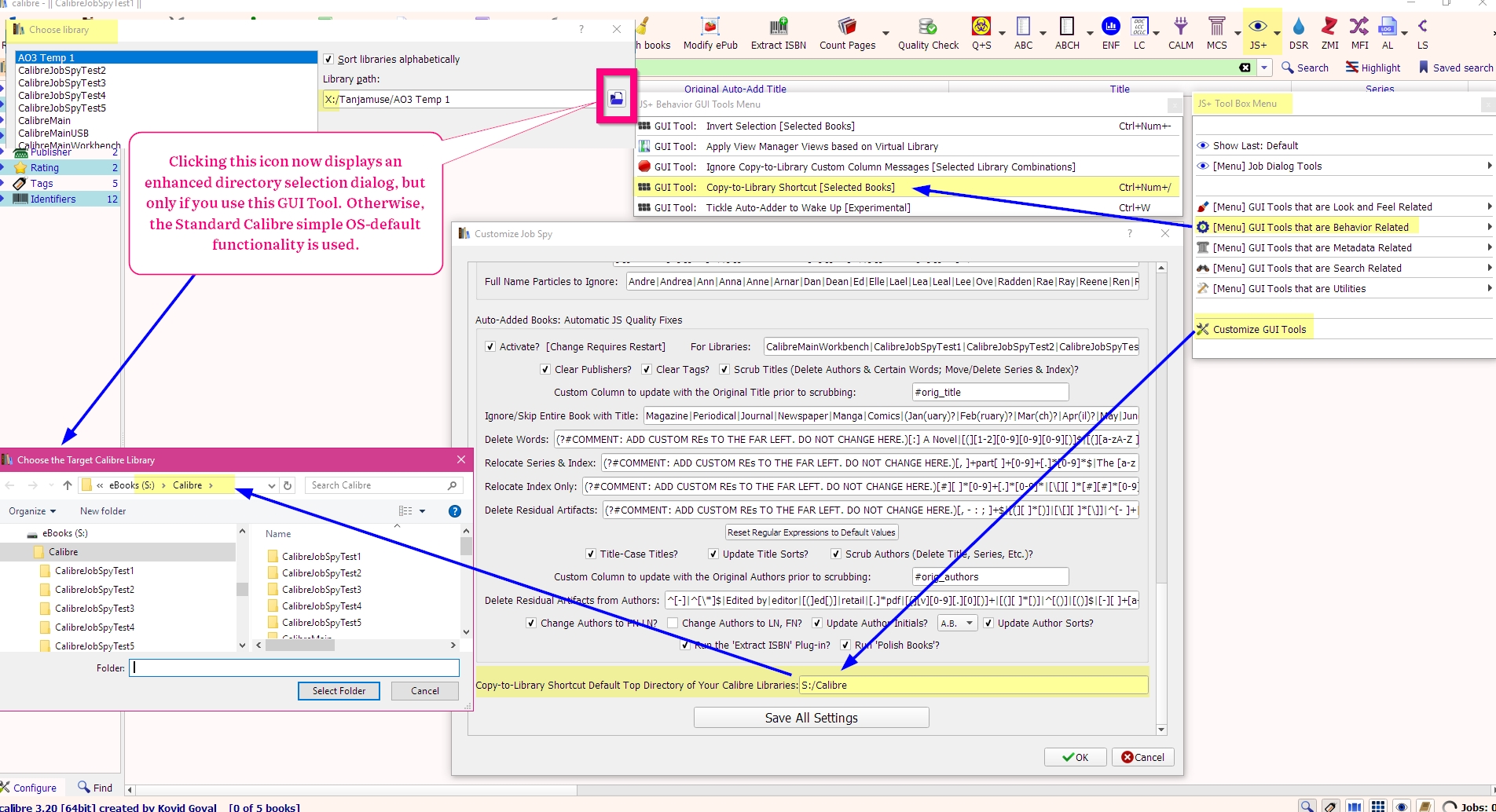Enable Change Authors to LN, FN
The height and width of the screenshot is (812, 1496).
tap(673, 623)
